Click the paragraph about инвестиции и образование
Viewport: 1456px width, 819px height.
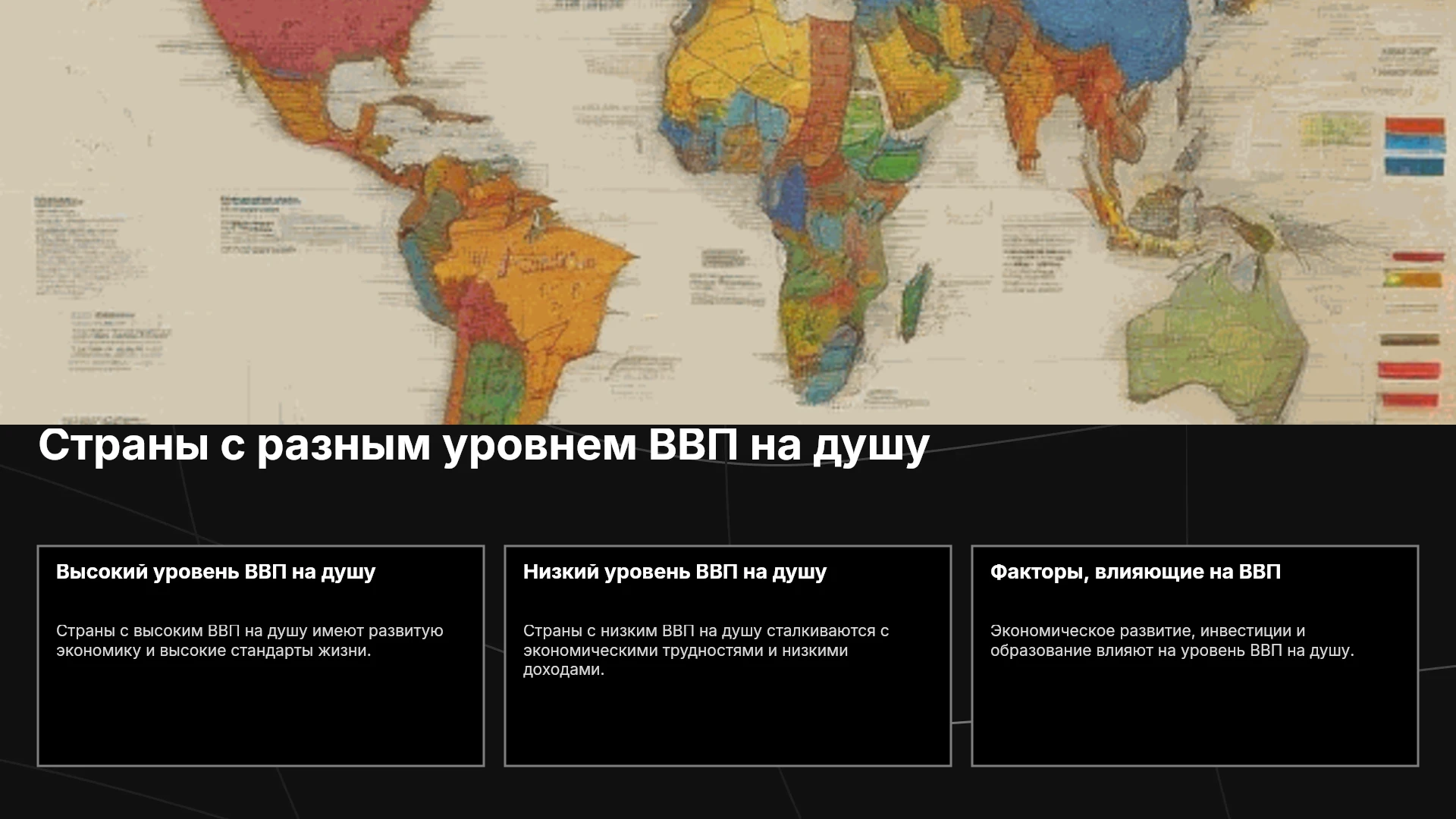1172,641
